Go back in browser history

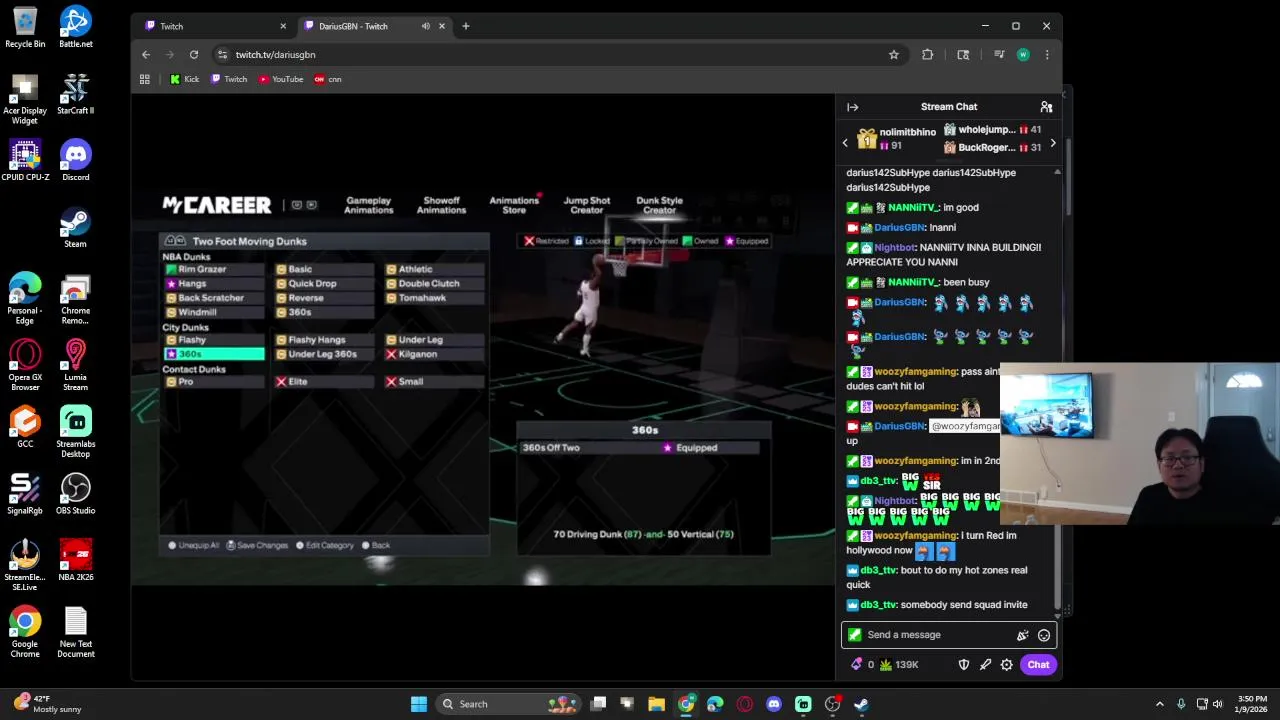146,55
